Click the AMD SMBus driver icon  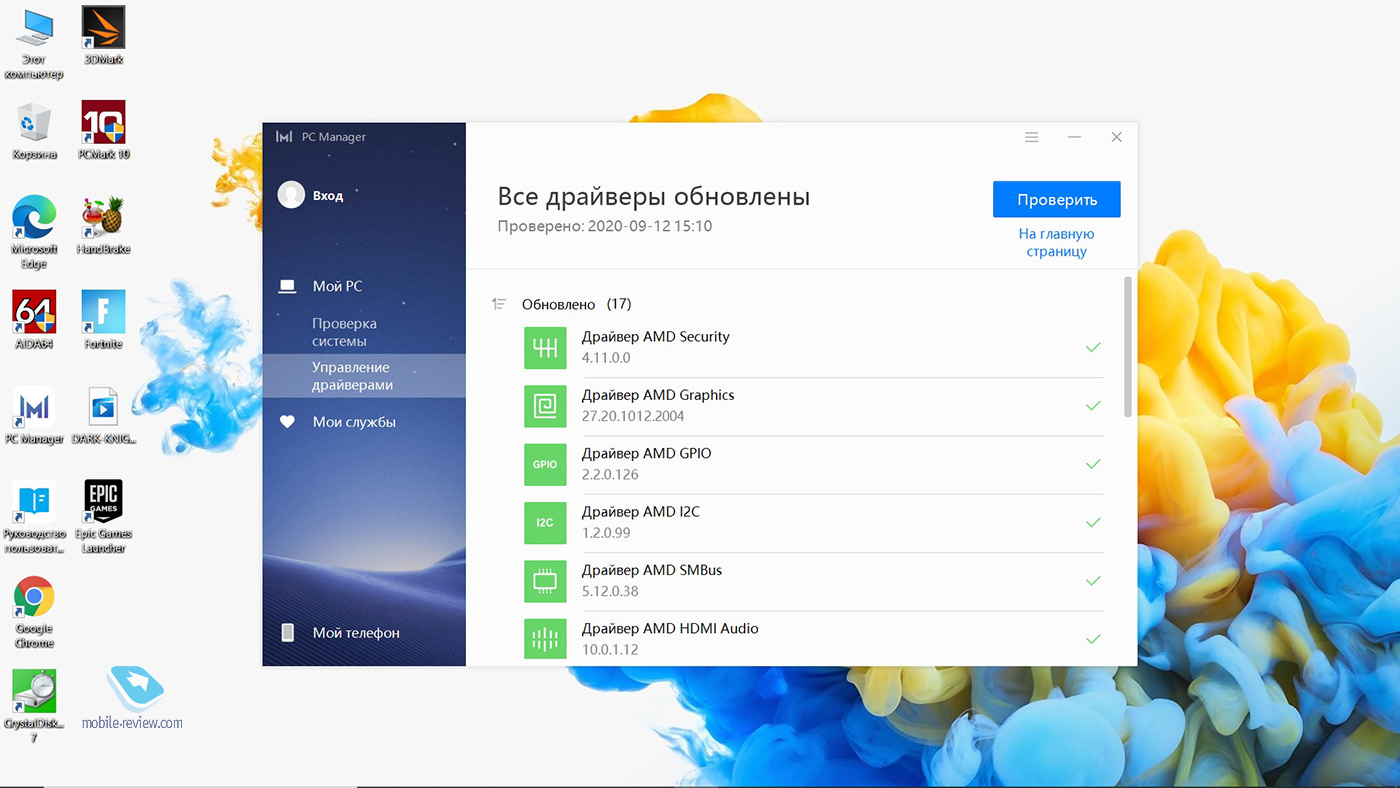tap(545, 581)
